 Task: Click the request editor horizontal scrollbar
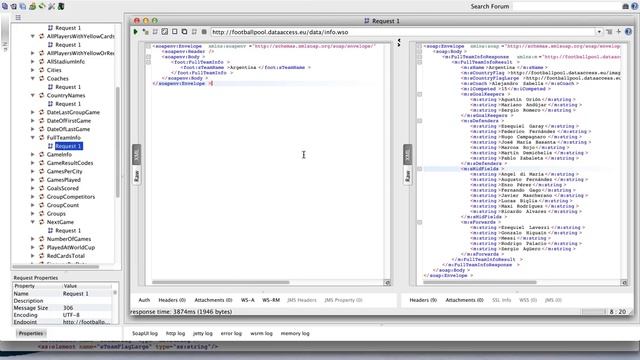[221, 282]
